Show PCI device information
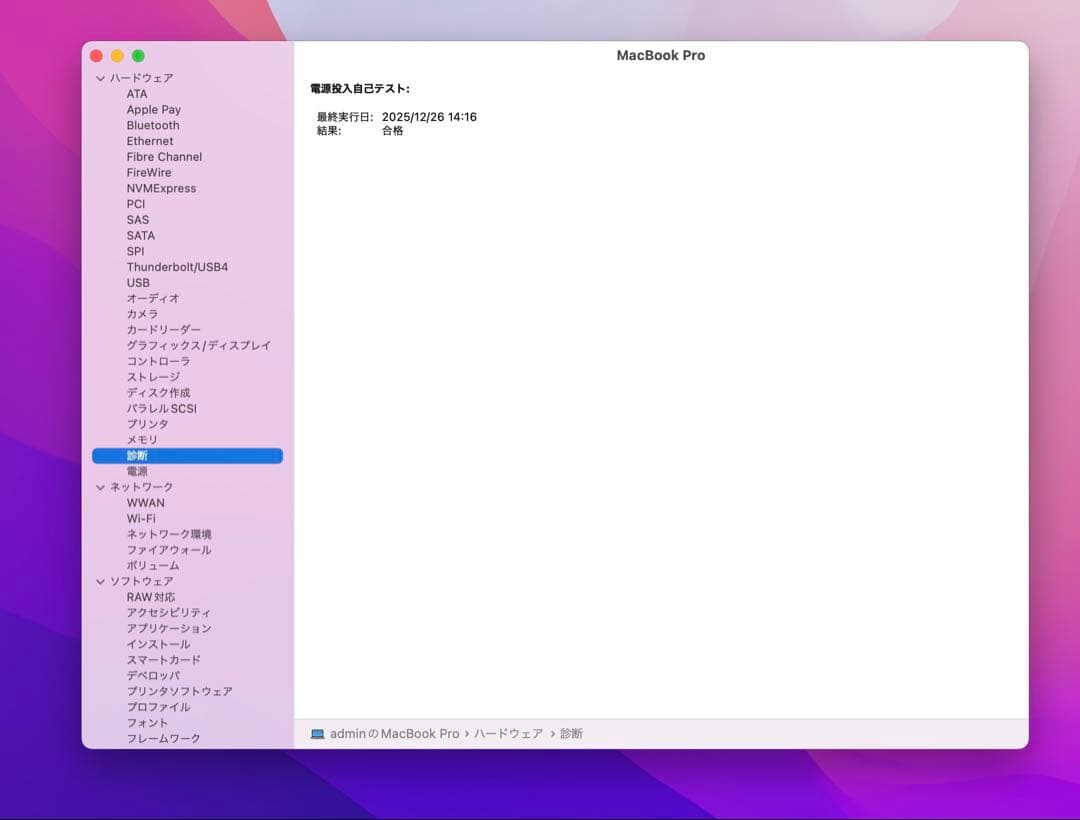1080x820 pixels. 136,204
